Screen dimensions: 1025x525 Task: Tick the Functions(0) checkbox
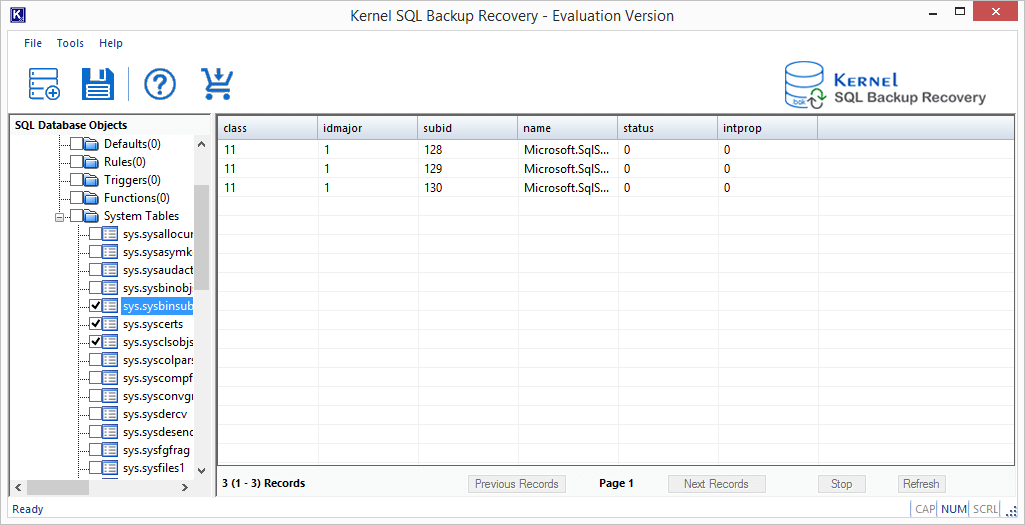click(x=76, y=197)
